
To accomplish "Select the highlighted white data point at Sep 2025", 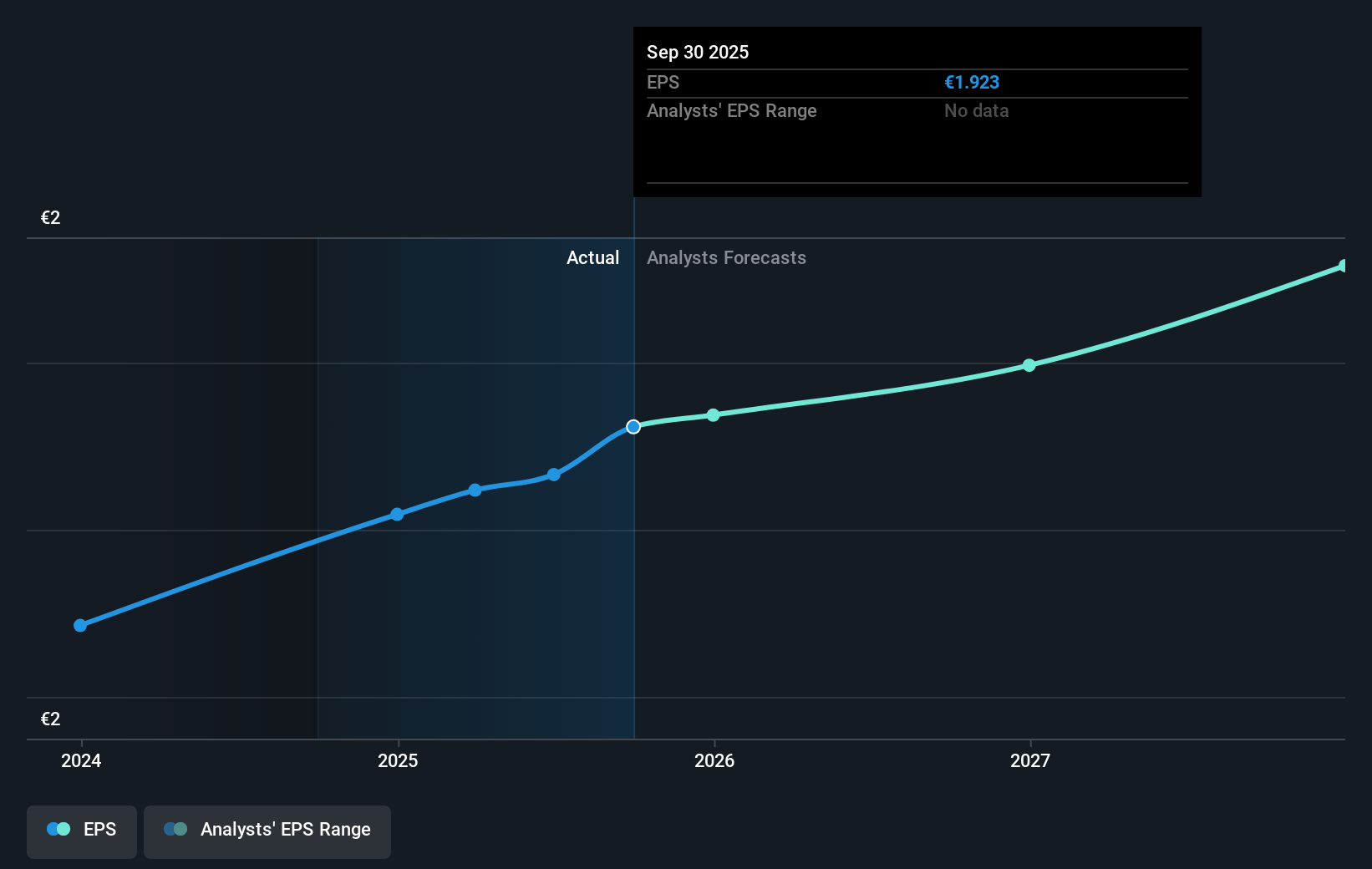I will tap(634, 426).
